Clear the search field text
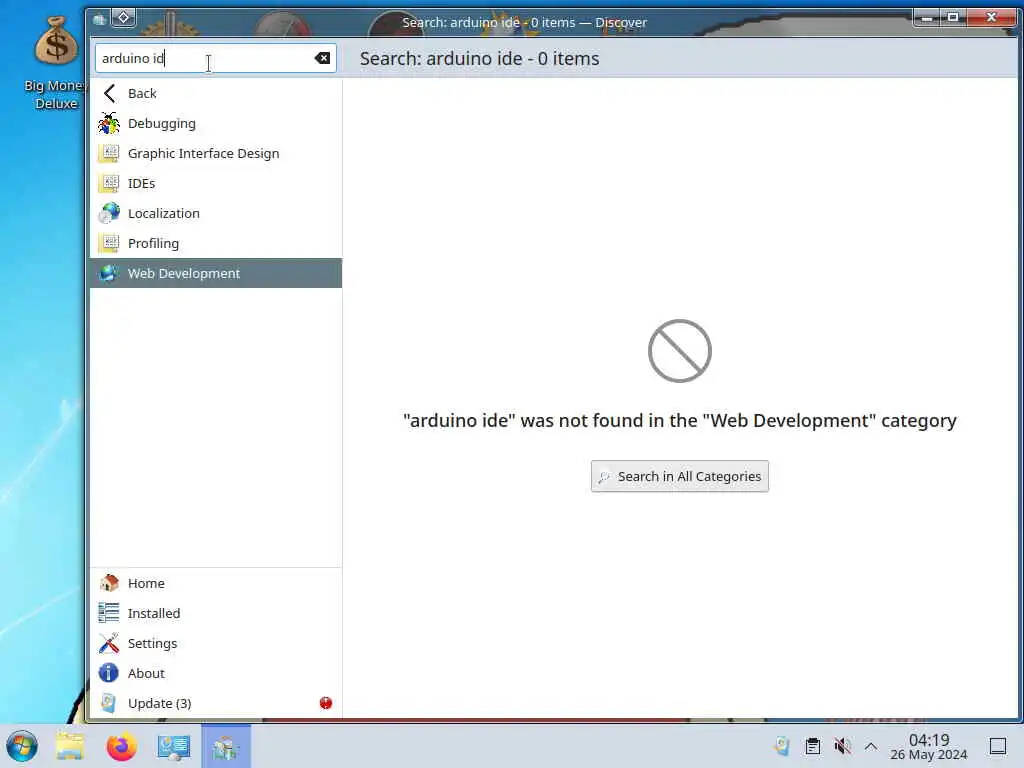Screen dimensions: 1024x768 pyautogui.click(x=322, y=58)
